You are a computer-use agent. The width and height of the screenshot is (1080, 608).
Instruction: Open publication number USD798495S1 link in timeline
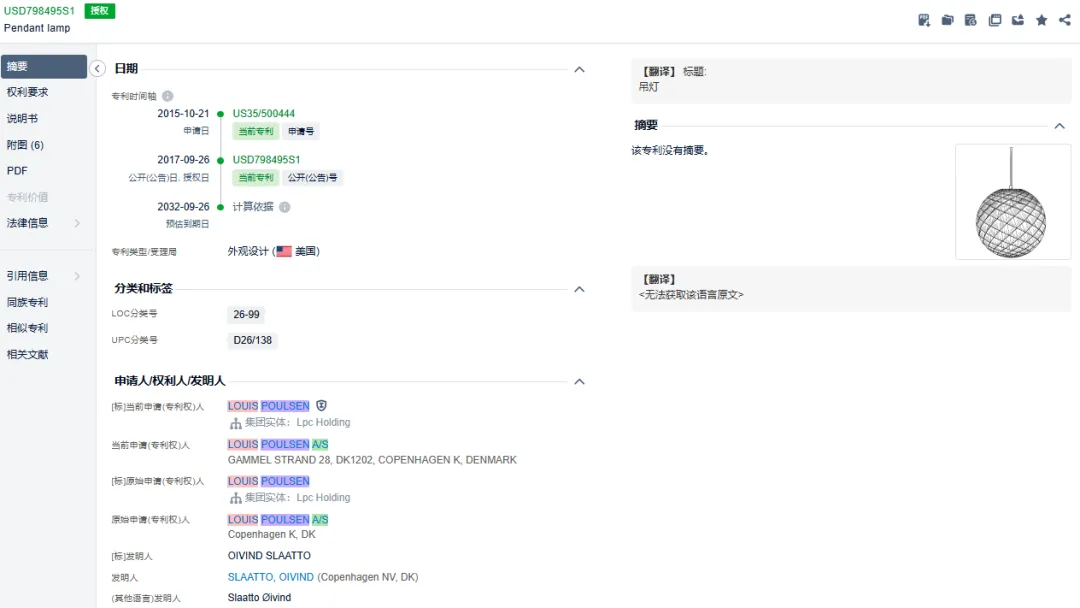click(267, 160)
